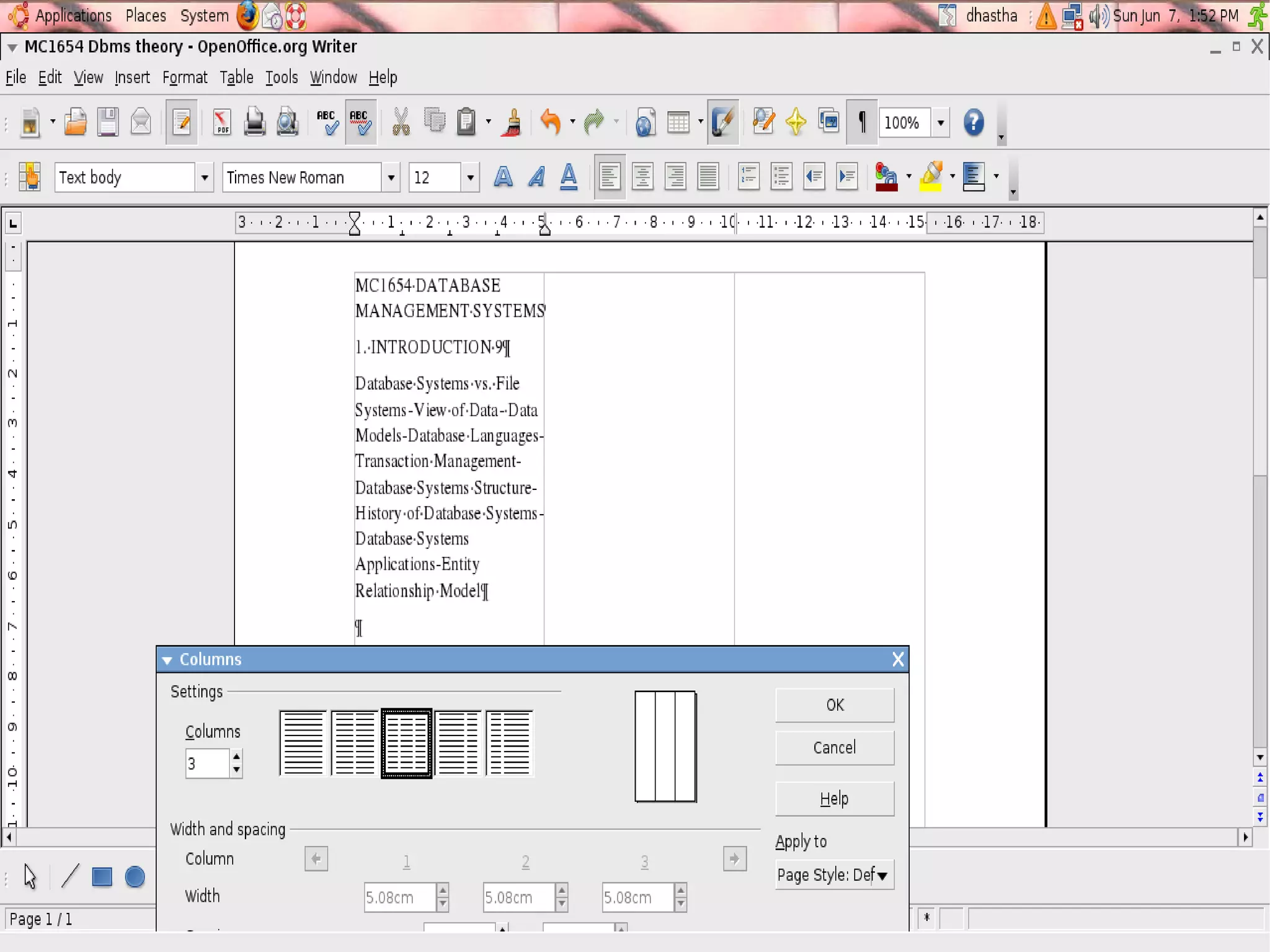This screenshot has width=1270, height=952.
Task: Click Cancel in Columns dialog
Action: (835, 748)
